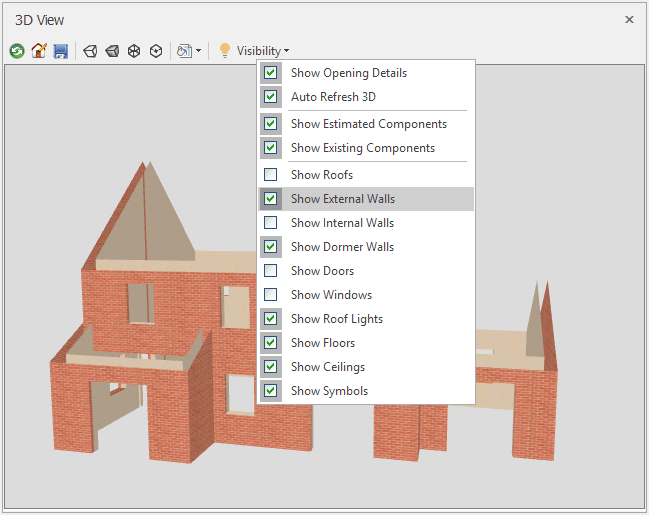649x515 pixels.
Task: Turn on the Show Doors checkbox
Action: pyautogui.click(x=271, y=271)
